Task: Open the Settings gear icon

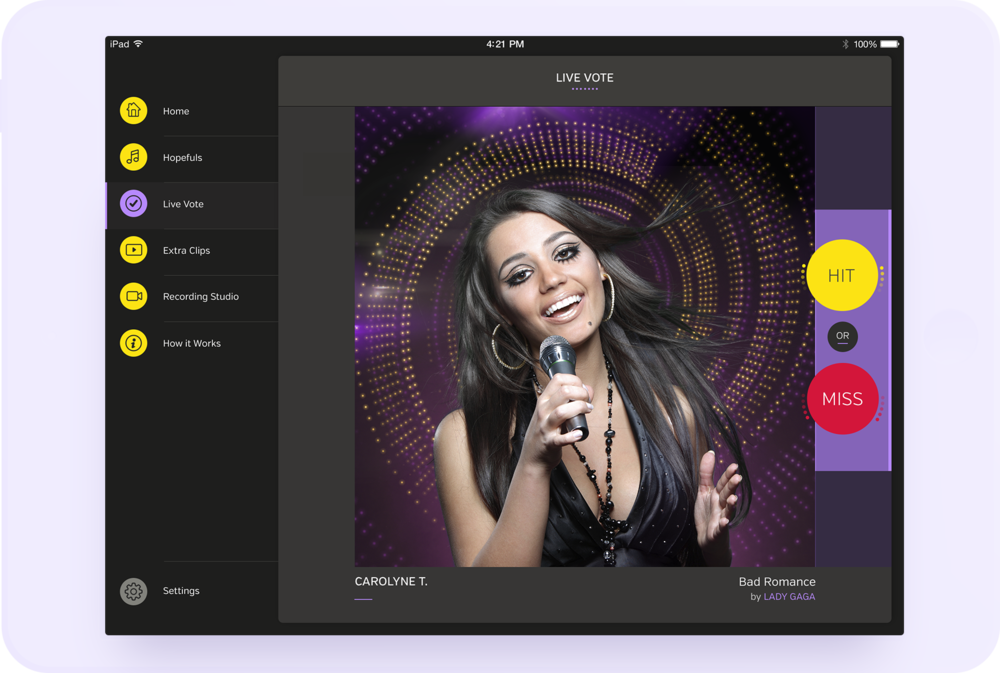Action: (134, 591)
